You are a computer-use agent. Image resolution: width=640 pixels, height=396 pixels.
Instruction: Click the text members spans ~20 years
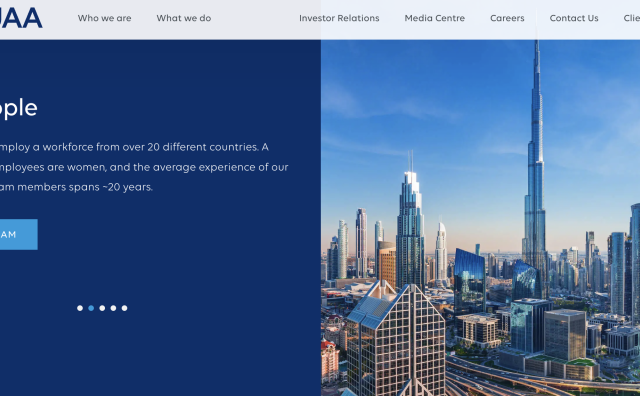click(x=76, y=187)
